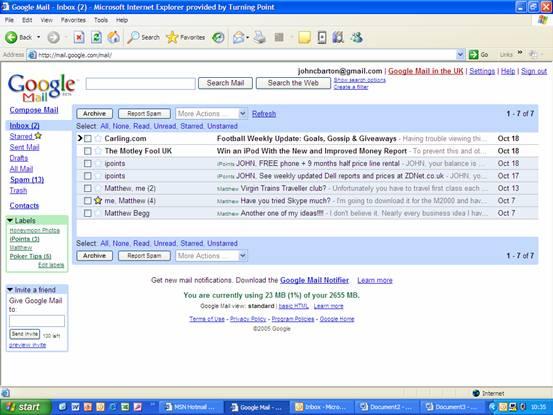The height and width of the screenshot is (415, 553).
Task: Click the Print toolbar icon
Action: pyautogui.click(x=260, y=37)
